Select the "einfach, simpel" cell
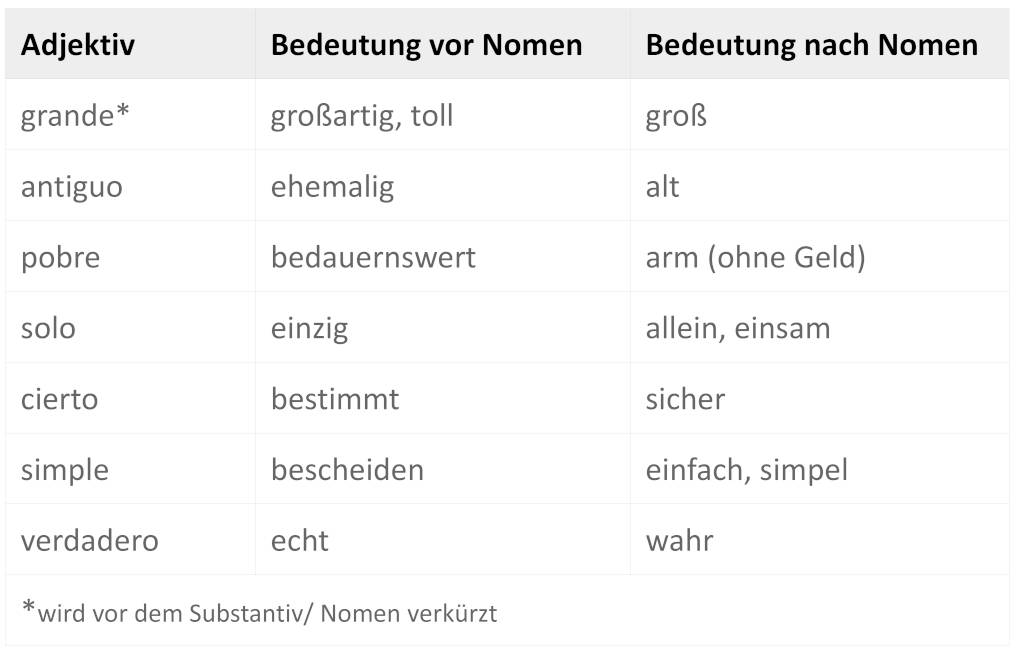Viewport: 1020px width, 656px height. click(746, 470)
